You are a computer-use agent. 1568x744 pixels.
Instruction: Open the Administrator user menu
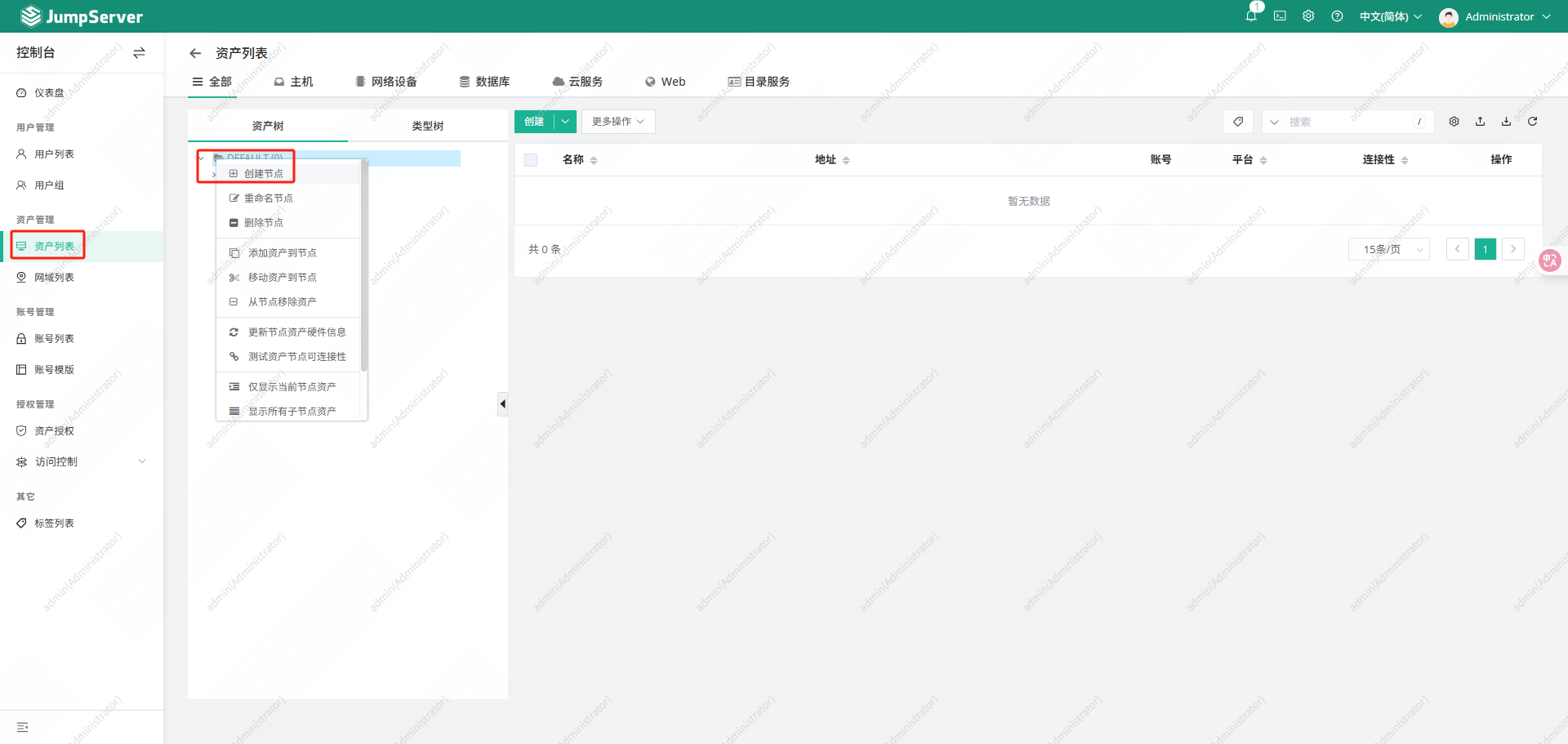point(1495,16)
